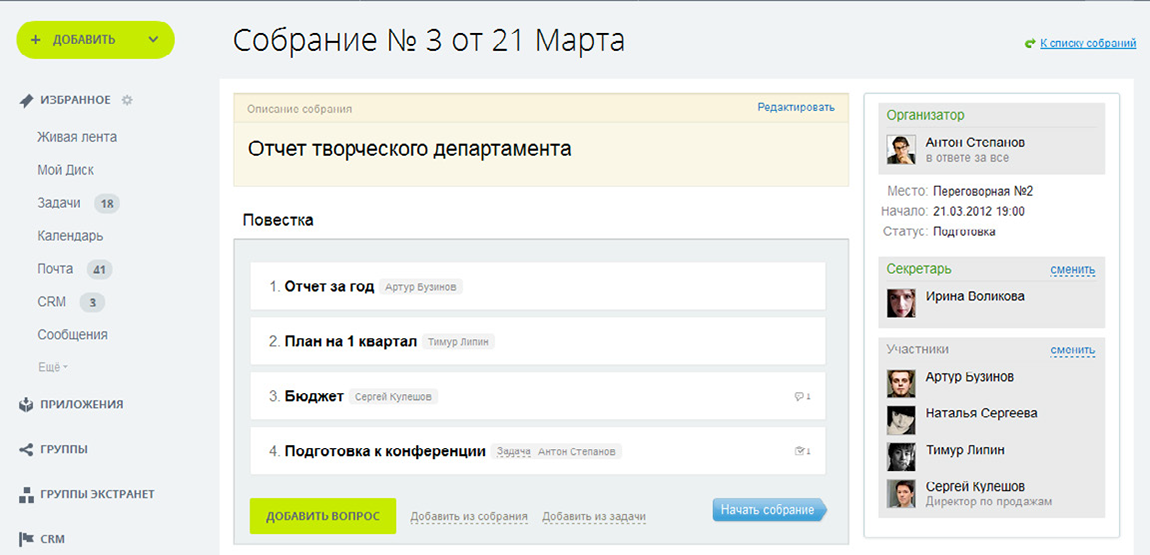
Task: Click Редактировать in meeting description
Action: (x=796, y=108)
